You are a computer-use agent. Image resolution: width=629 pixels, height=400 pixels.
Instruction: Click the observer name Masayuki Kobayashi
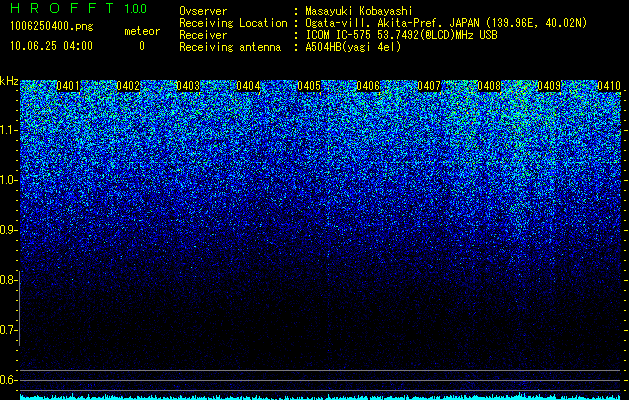(x=359, y=11)
